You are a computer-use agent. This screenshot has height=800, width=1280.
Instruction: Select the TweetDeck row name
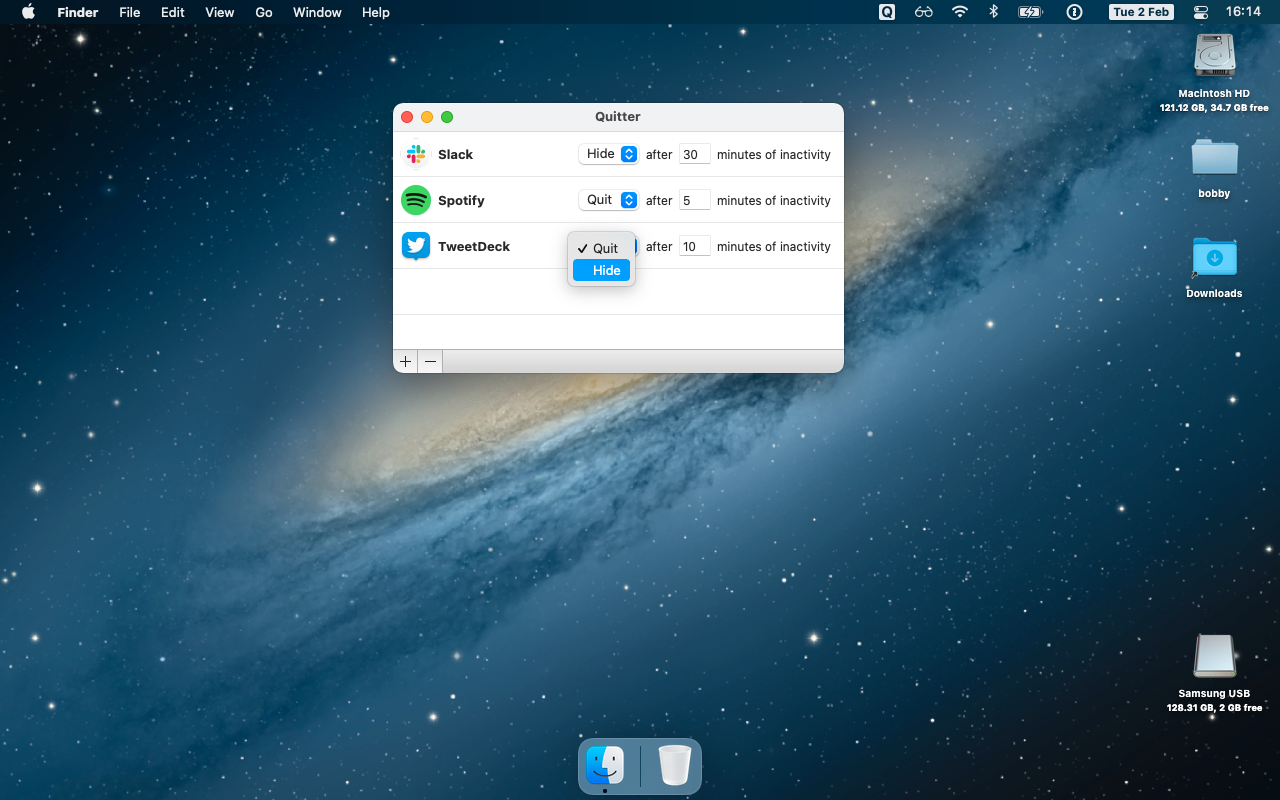point(474,246)
